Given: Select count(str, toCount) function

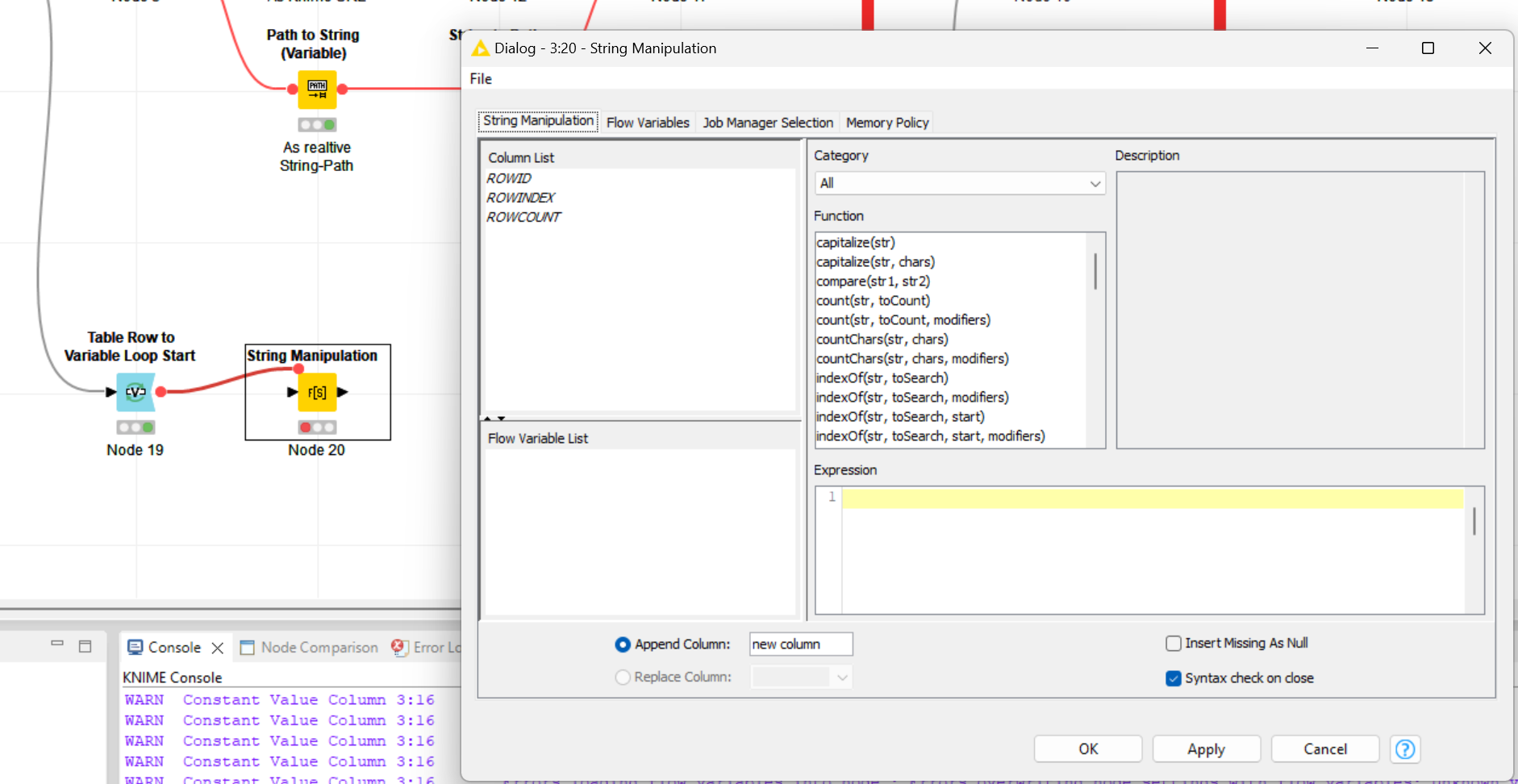Looking at the screenshot, I should 873,301.
